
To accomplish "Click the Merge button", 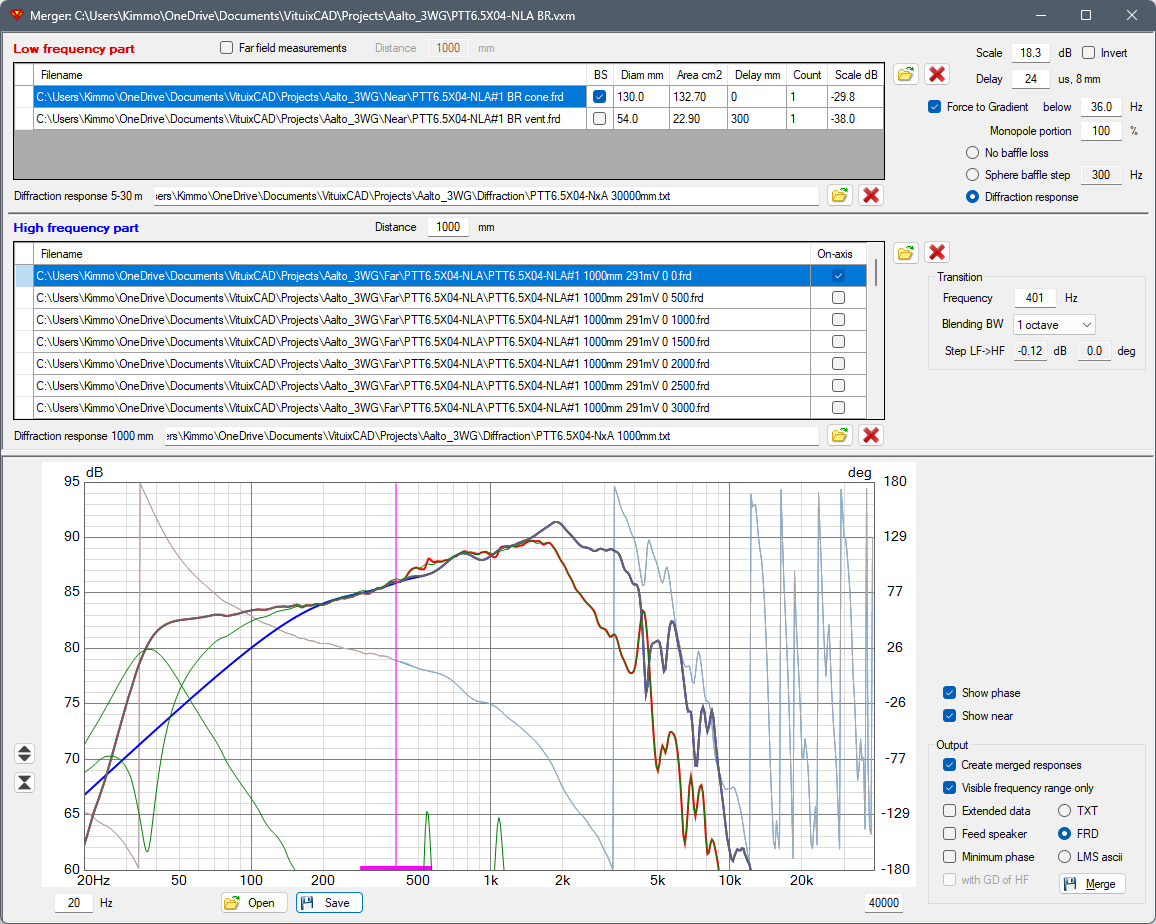I will [1092, 883].
